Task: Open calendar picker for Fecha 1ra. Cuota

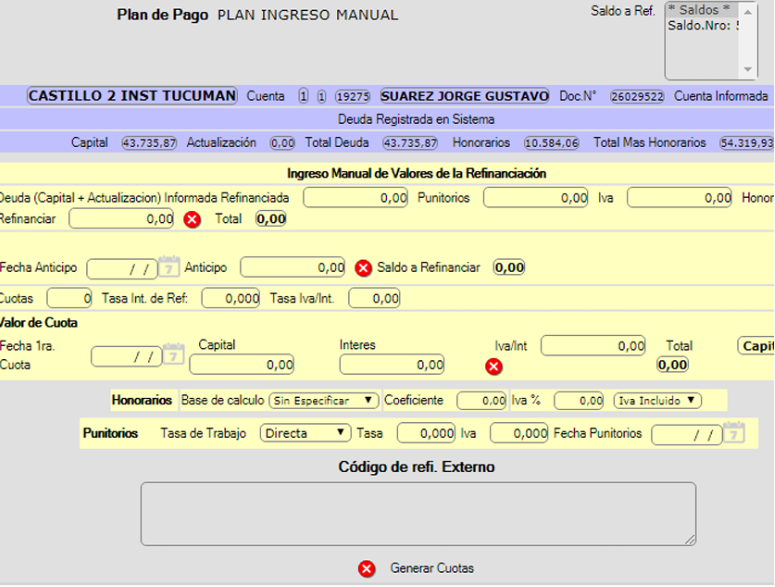Action: [x=174, y=356]
